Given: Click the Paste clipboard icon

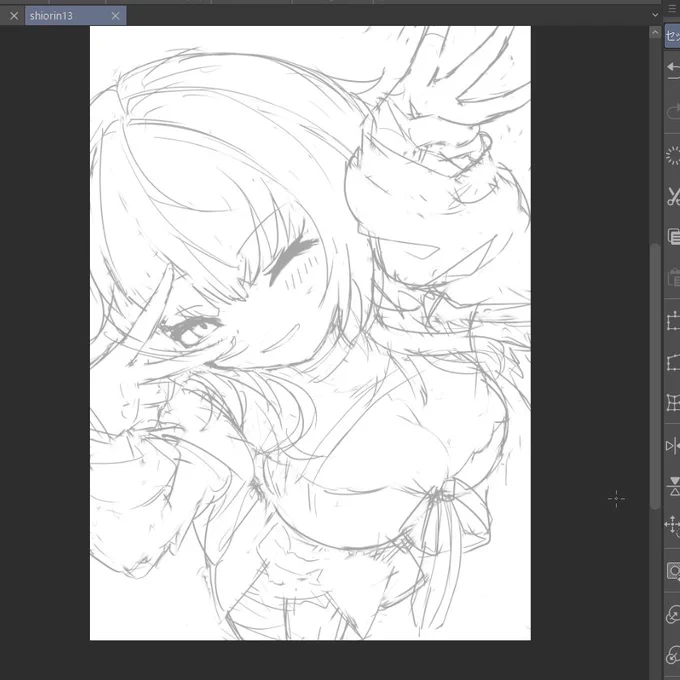Looking at the screenshot, I should [673, 278].
